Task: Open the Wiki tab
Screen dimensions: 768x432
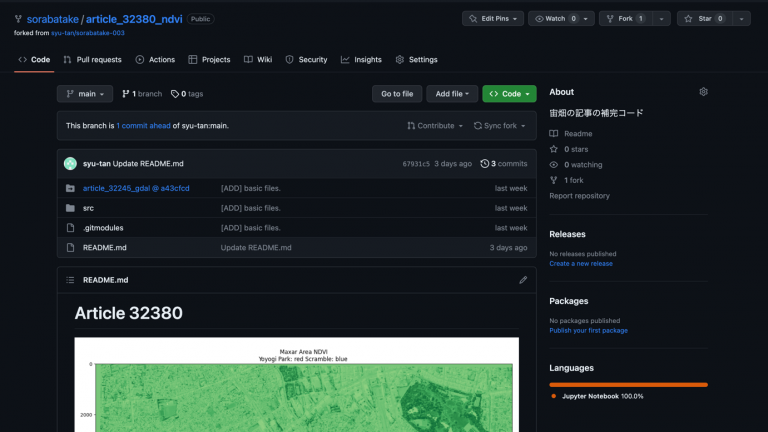Action: (x=258, y=59)
